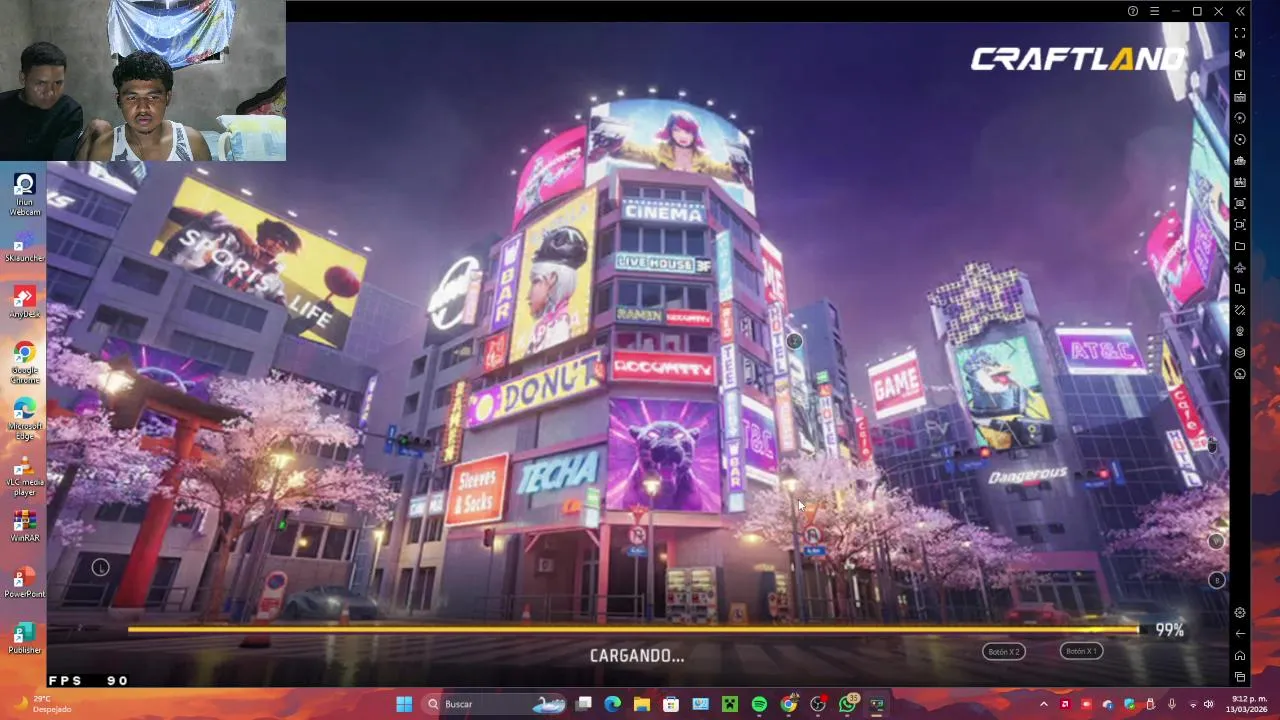Image resolution: width=1280 pixels, height=720 pixels.
Task: Click the Botón X 1 overlay button
Action: point(1081,651)
